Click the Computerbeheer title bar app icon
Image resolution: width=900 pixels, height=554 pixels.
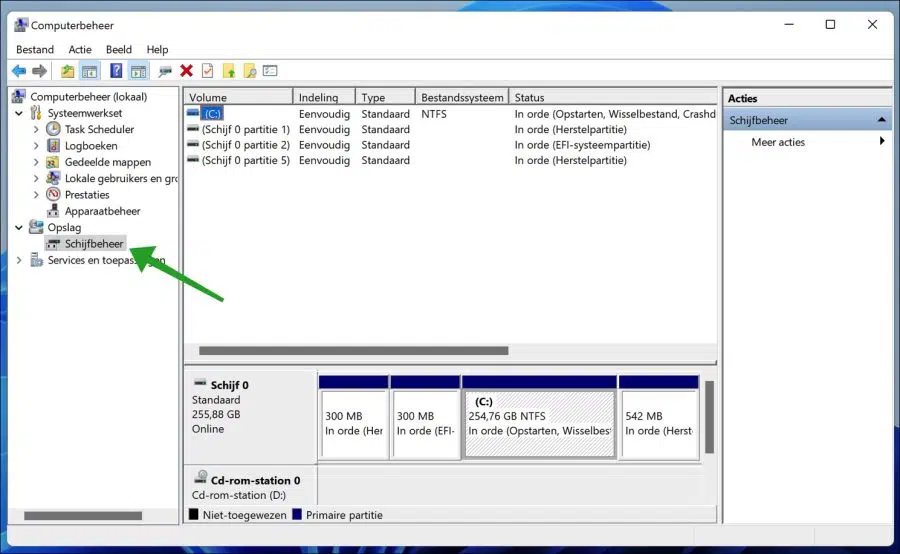tap(21, 25)
